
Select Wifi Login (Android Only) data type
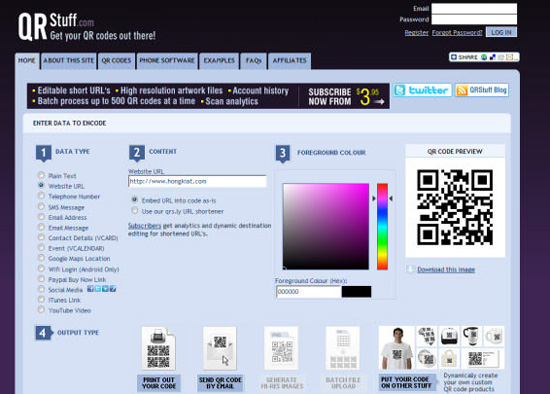(41, 268)
